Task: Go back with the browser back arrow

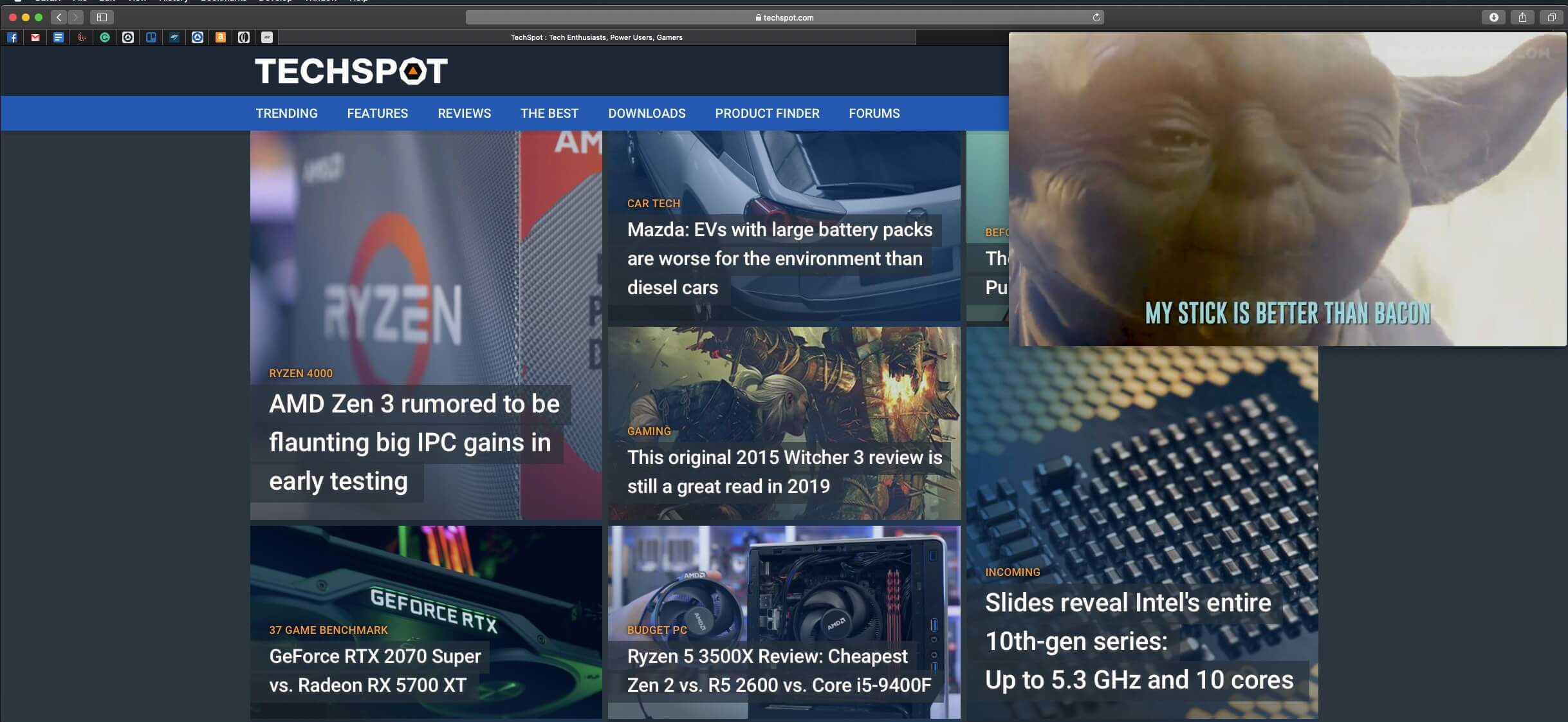Action: [59, 17]
